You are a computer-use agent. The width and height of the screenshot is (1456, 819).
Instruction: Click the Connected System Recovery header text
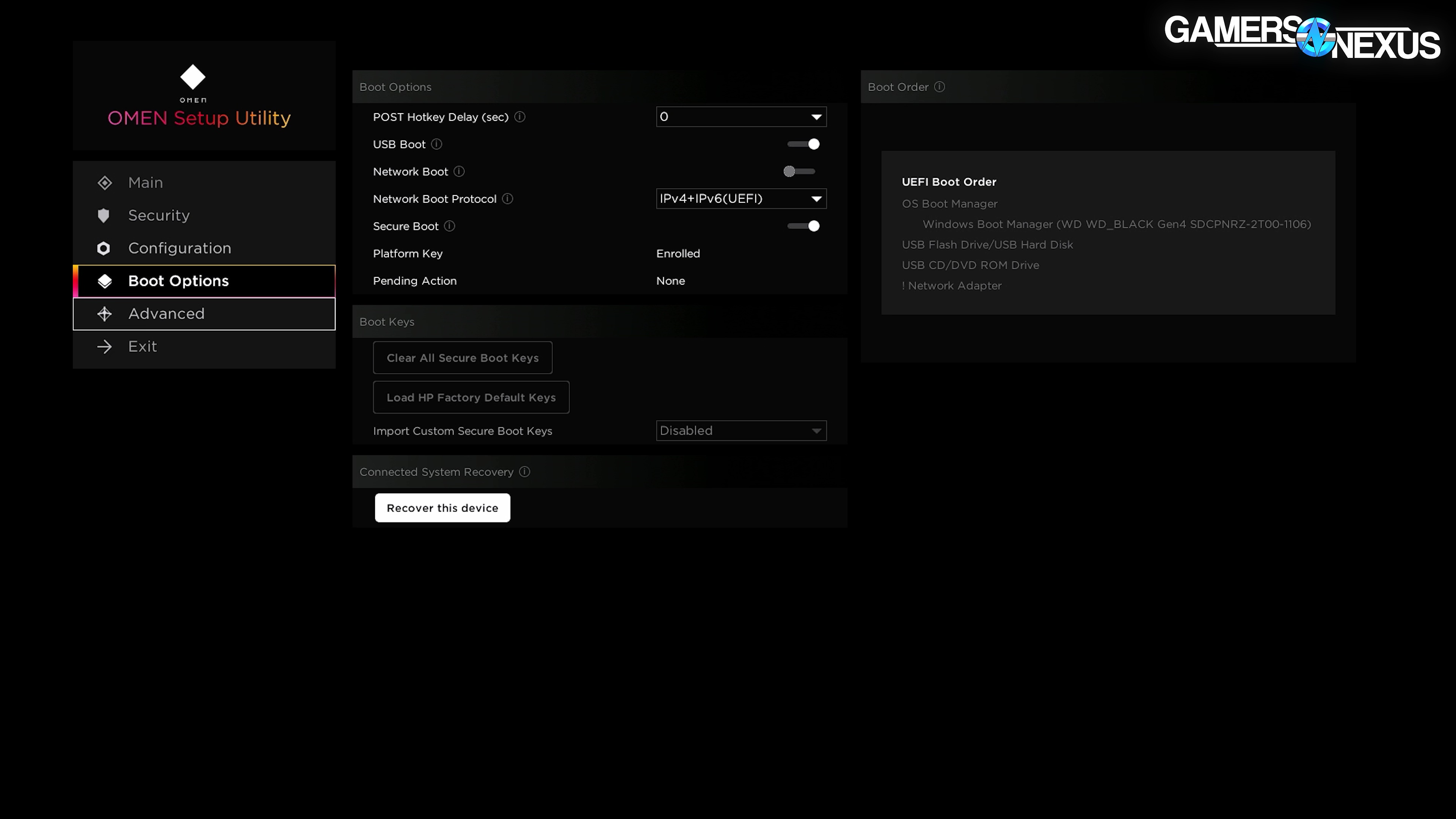point(436,472)
